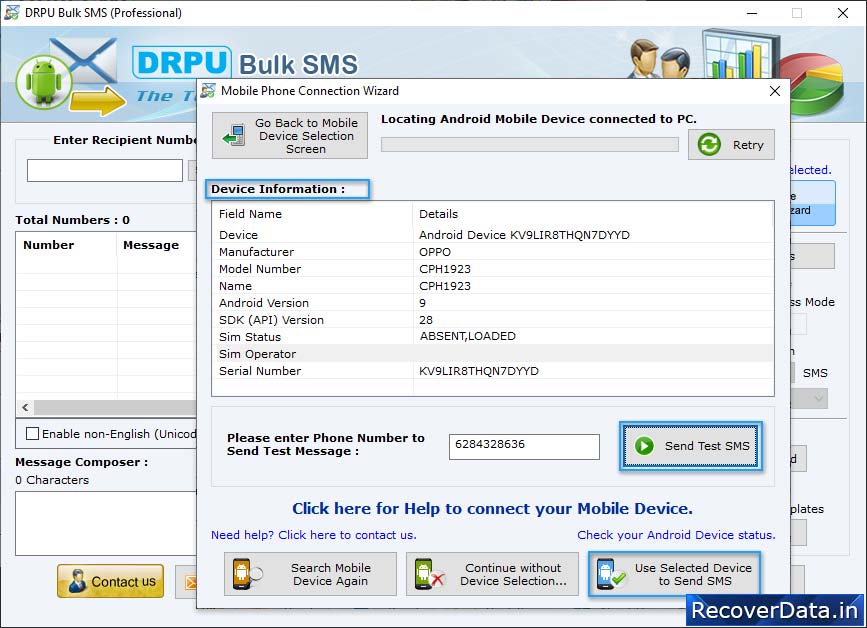The image size is (867, 628).
Task: Click the Go Back arrow device icon
Action: click(x=234, y=135)
